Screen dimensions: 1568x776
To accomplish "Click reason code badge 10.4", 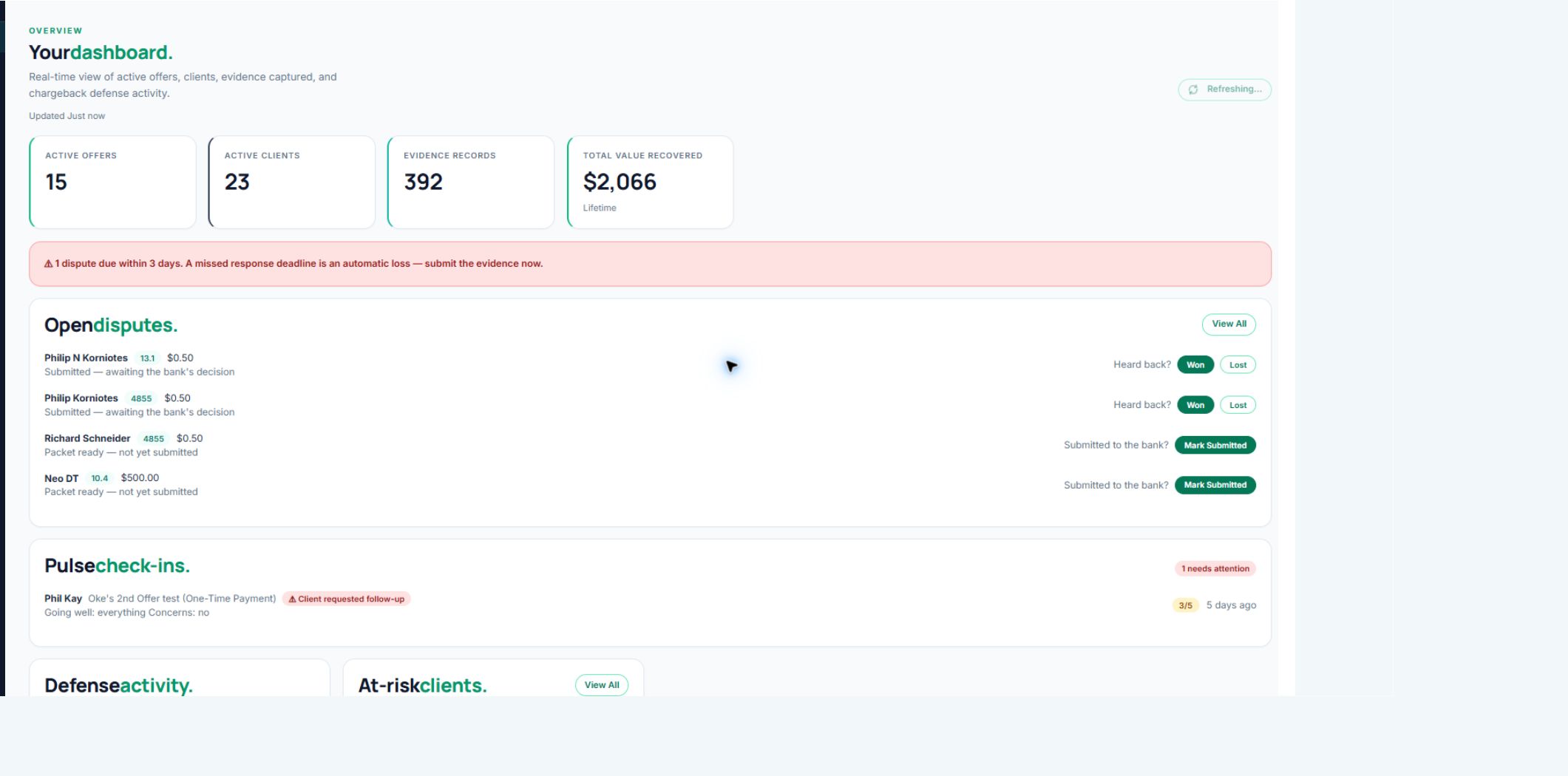I will pyautogui.click(x=99, y=478).
